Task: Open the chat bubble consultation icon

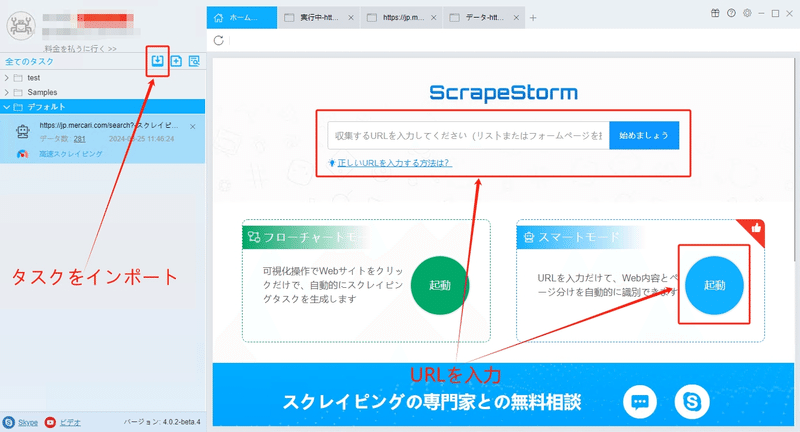Action: [x=640, y=402]
